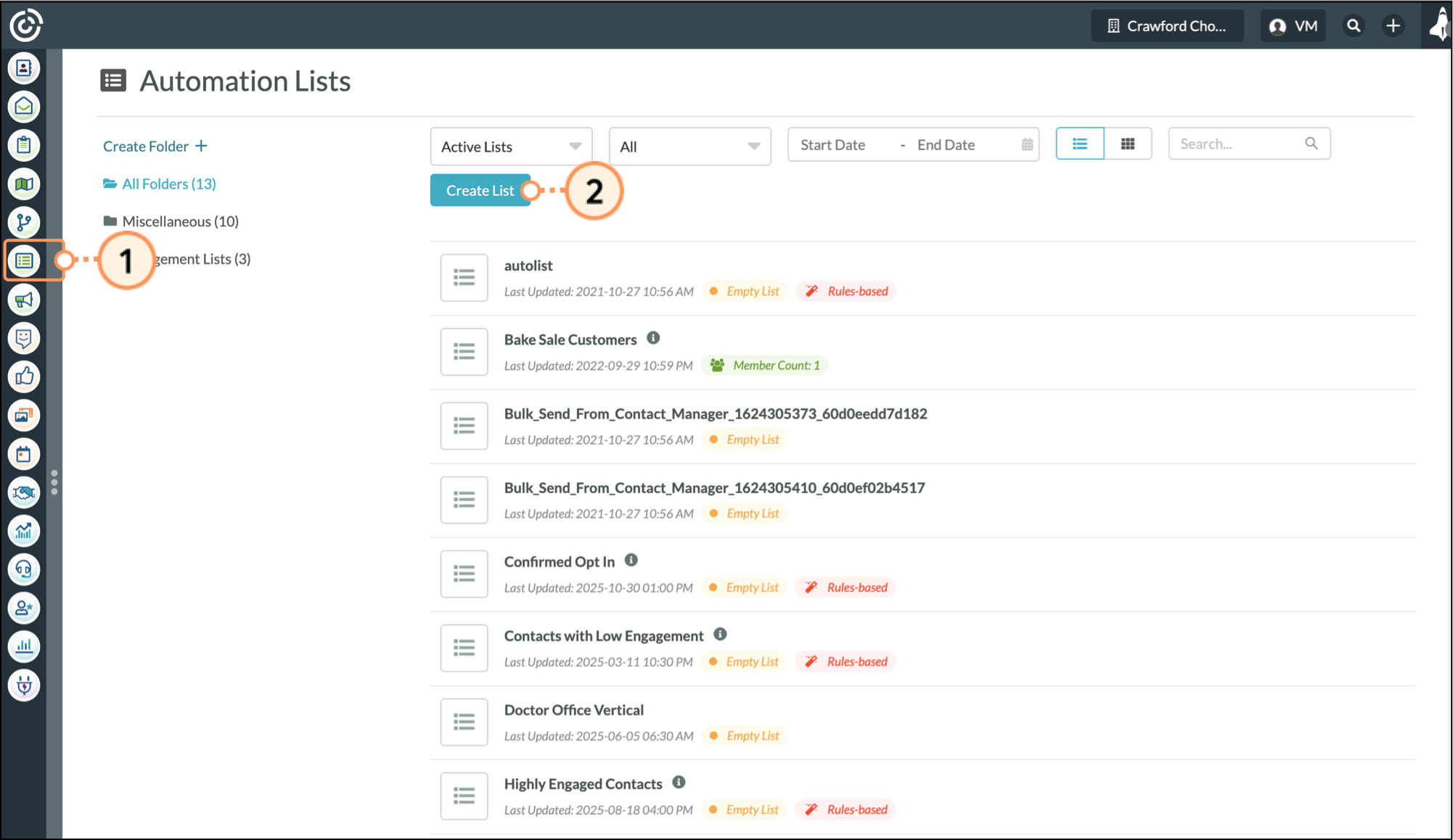Open the date range calendar picker
This screenshot has height=840, width=1453.
(x=1026, y=144)
